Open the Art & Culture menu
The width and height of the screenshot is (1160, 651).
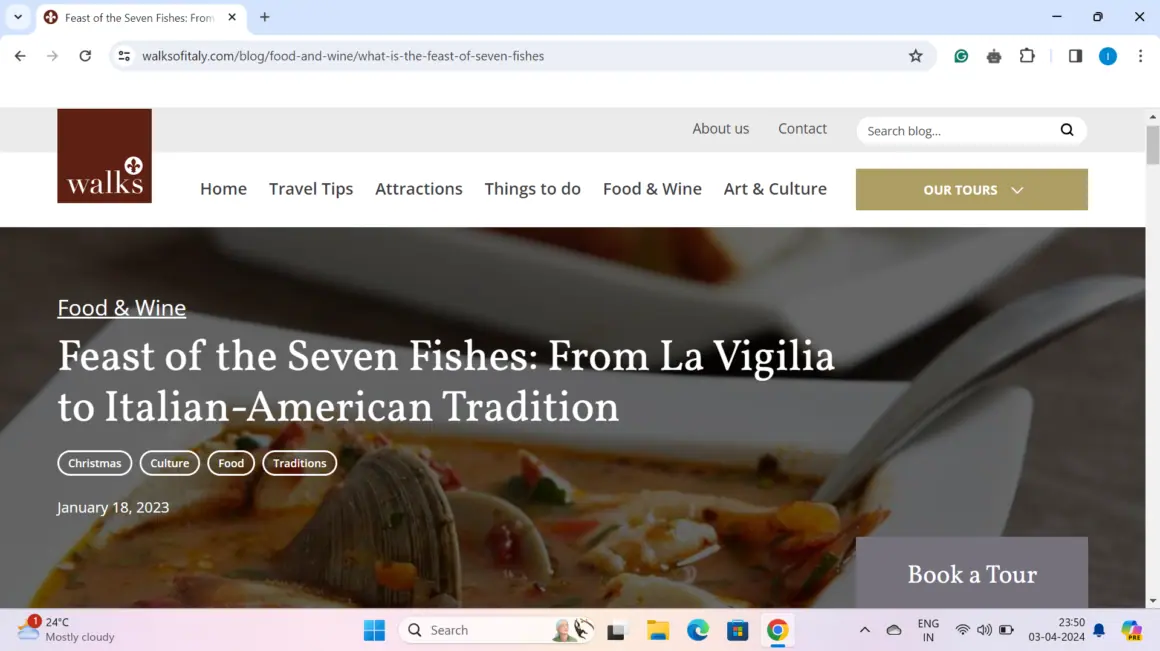(x=775, y=189)
